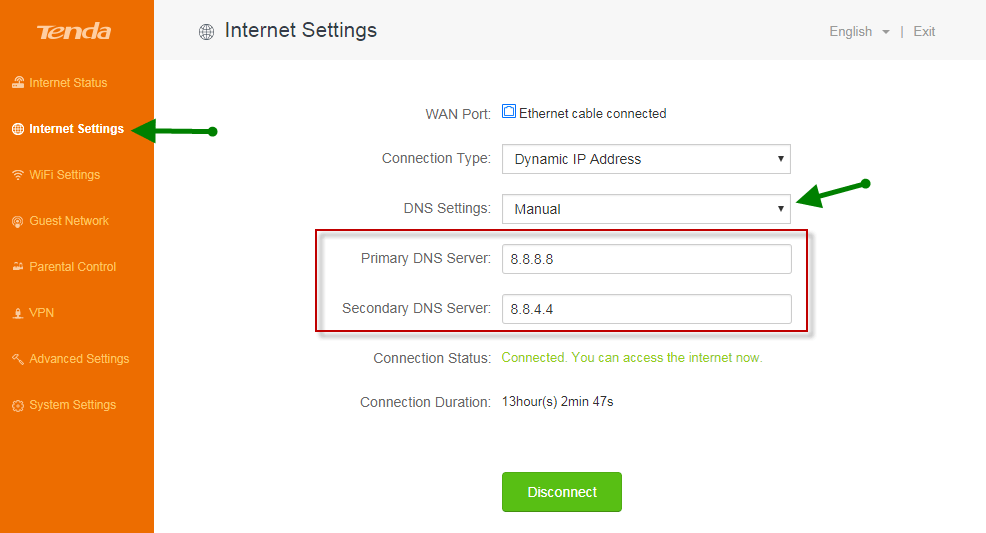986x533 pixels.
Task: Open Advanced Settings page
Action: (79, 359)
